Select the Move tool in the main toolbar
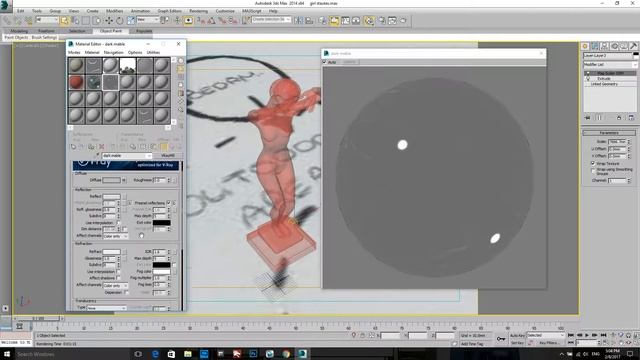The width and height of the screenshot is (640, 360). (109, 20)
